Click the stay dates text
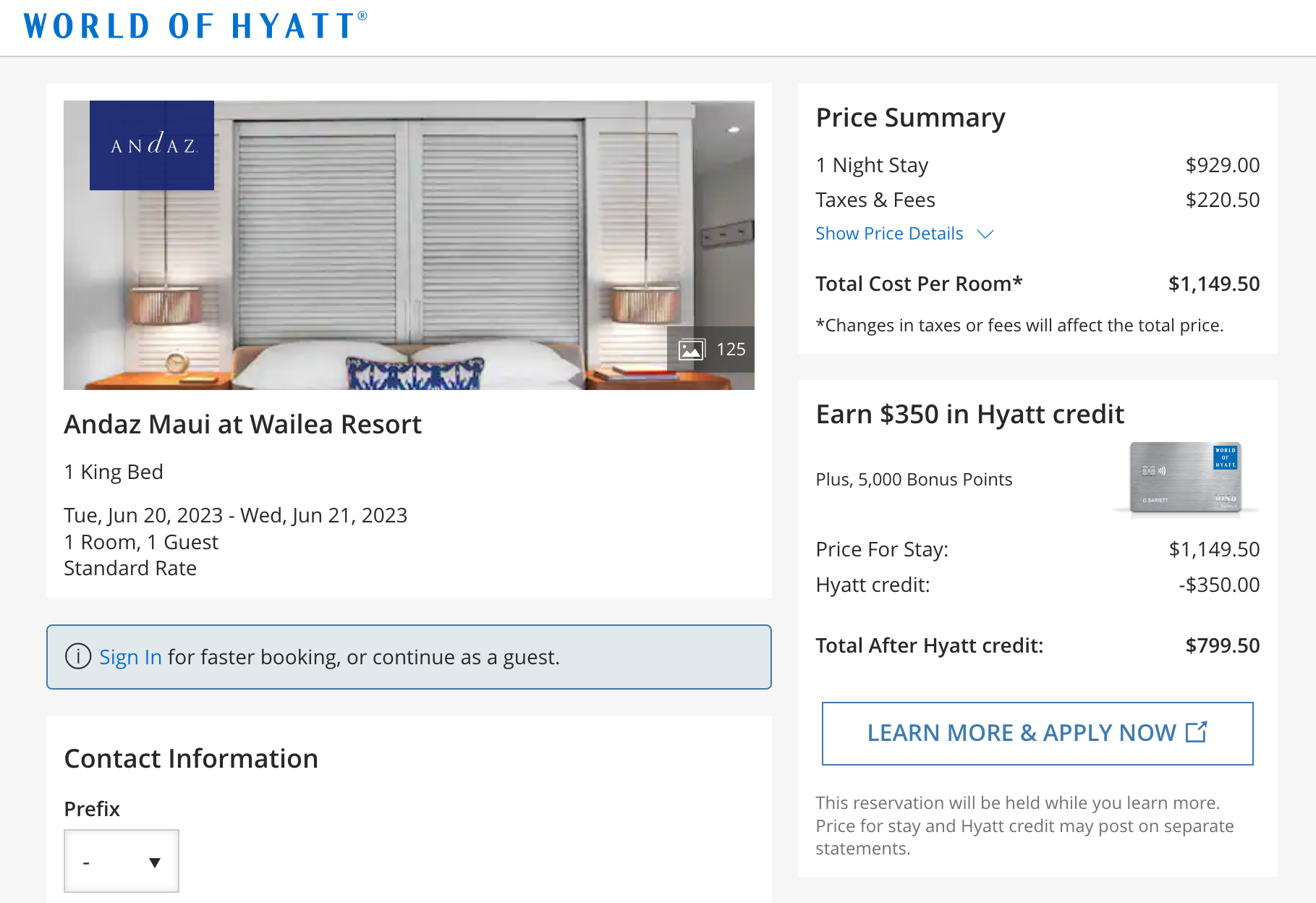This screenshot has width=1316, height=903. pos(235,515)
